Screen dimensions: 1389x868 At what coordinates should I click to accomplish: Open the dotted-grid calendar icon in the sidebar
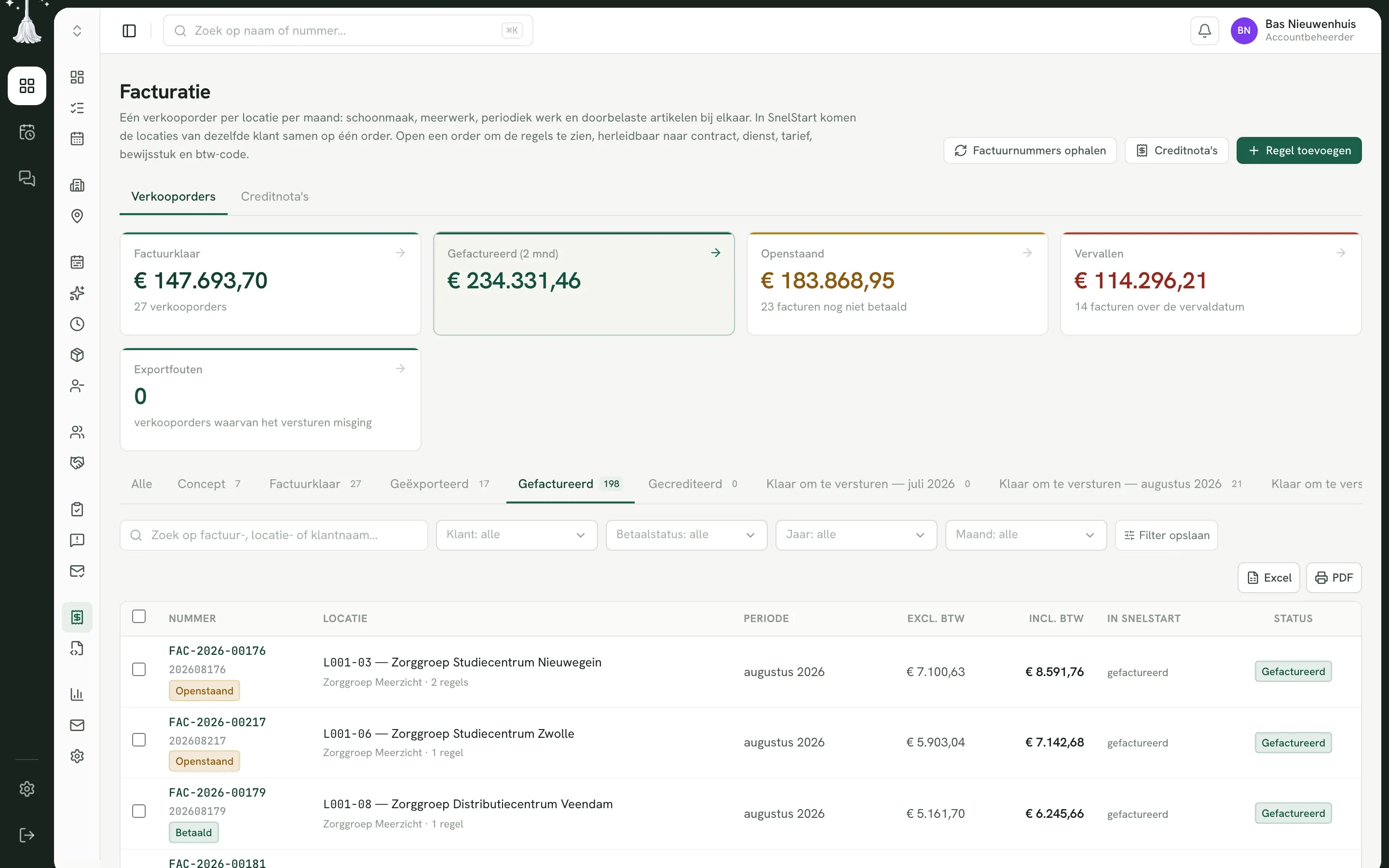[x=77, y=138]
